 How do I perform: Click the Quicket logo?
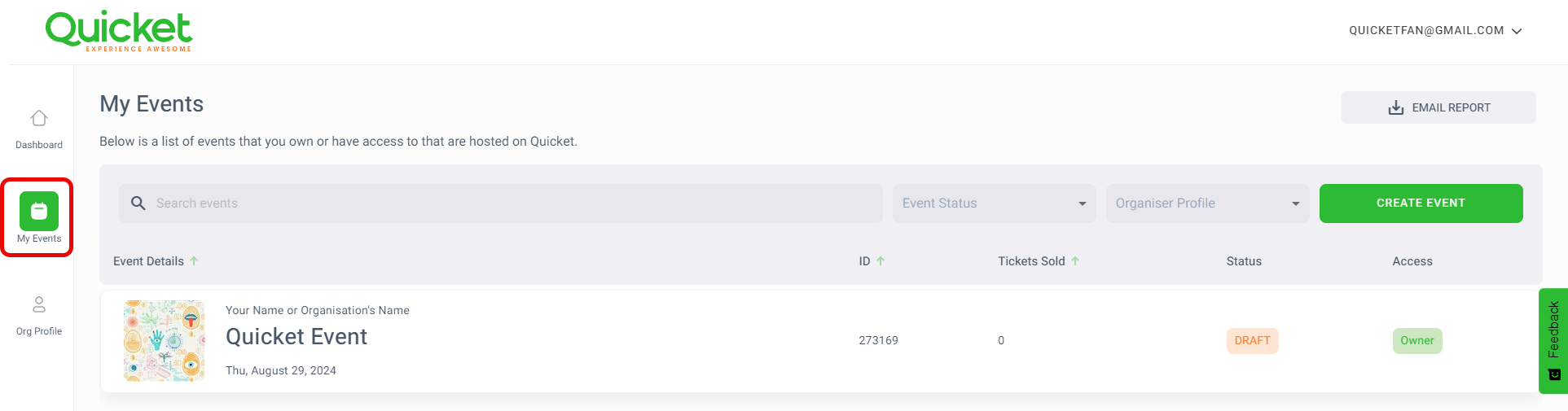pyautogui.click(x=119, y=32)
